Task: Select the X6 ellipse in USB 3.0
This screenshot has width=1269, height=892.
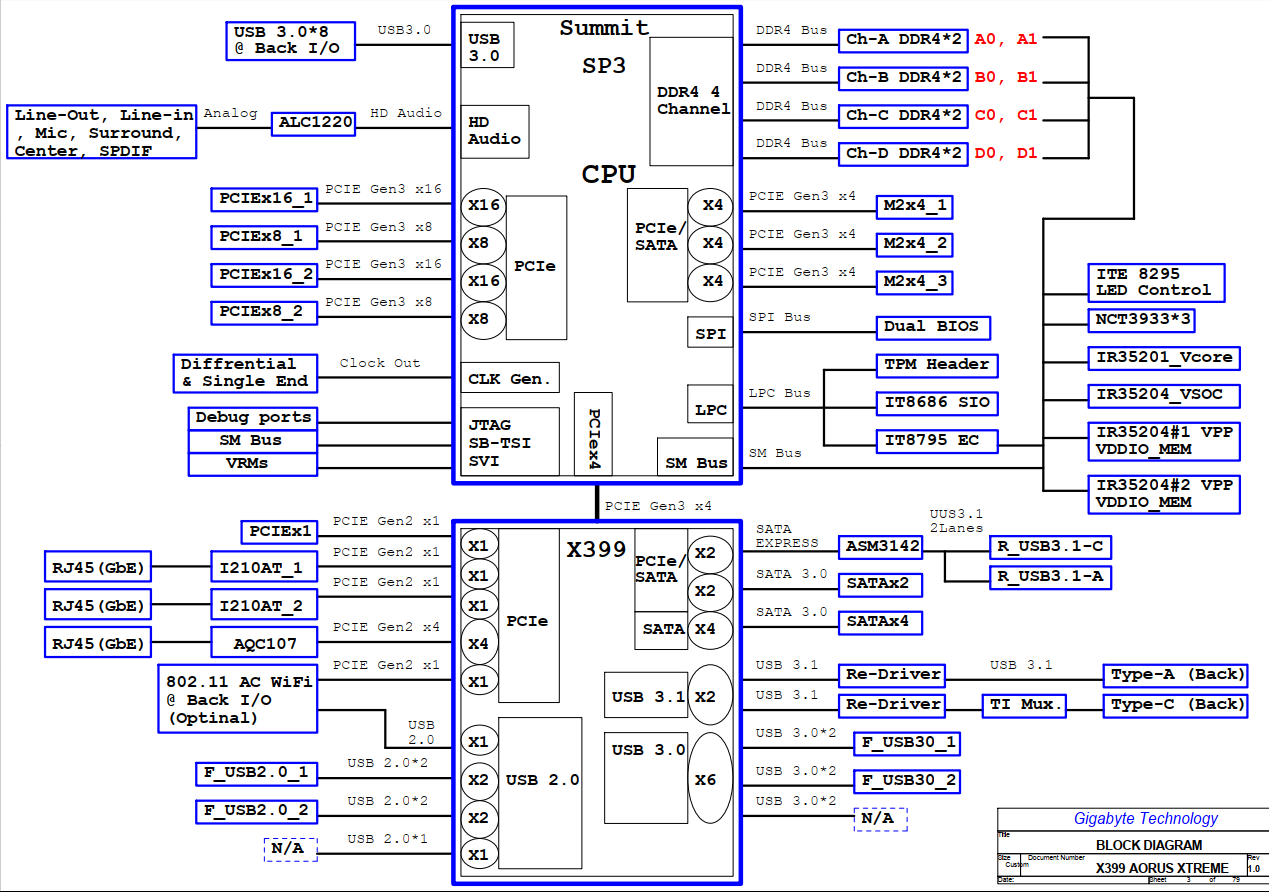Action: 711,778
